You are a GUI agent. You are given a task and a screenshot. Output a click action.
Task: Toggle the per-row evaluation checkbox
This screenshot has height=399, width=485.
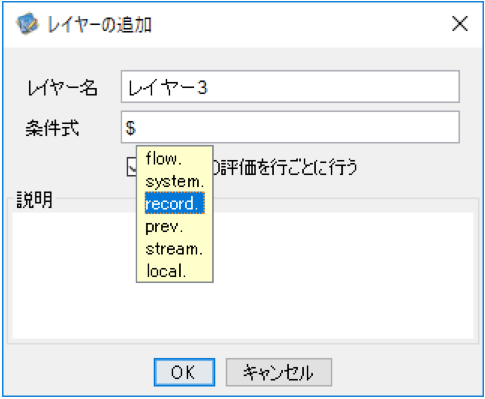point(132,167)
